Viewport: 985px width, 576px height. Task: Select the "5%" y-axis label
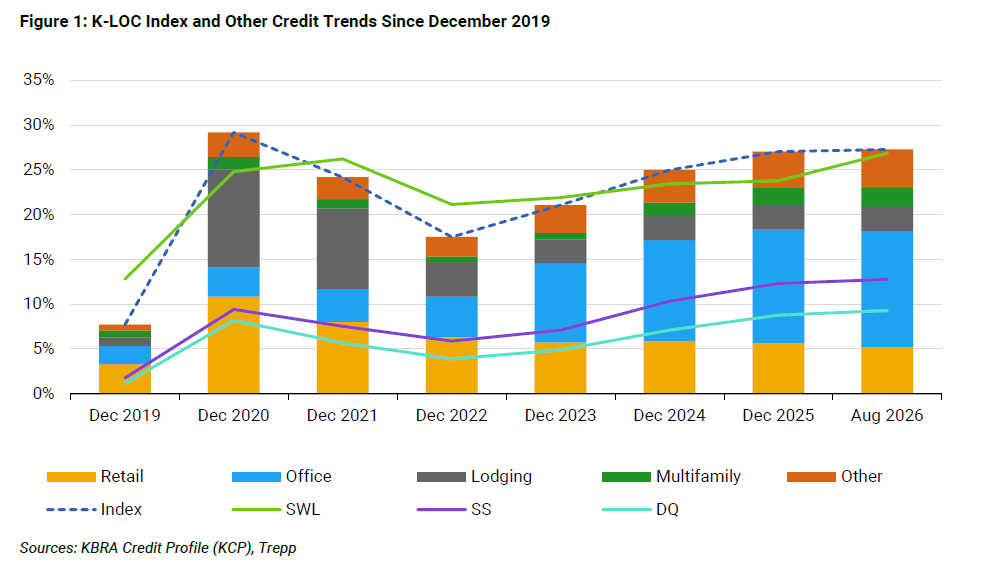click(43, 349)
